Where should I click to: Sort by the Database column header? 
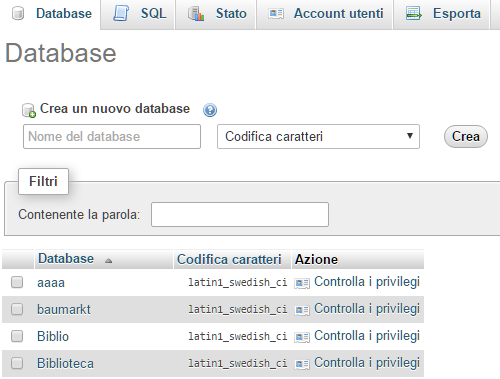click(66, 259)
